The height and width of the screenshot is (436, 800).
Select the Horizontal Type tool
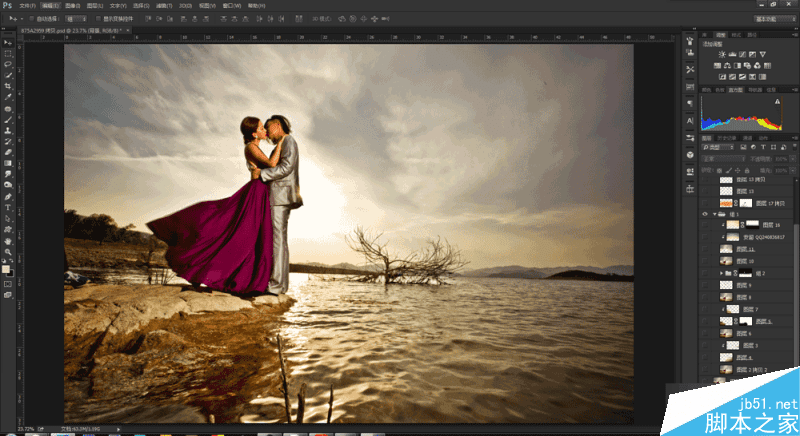pos(8,208)
